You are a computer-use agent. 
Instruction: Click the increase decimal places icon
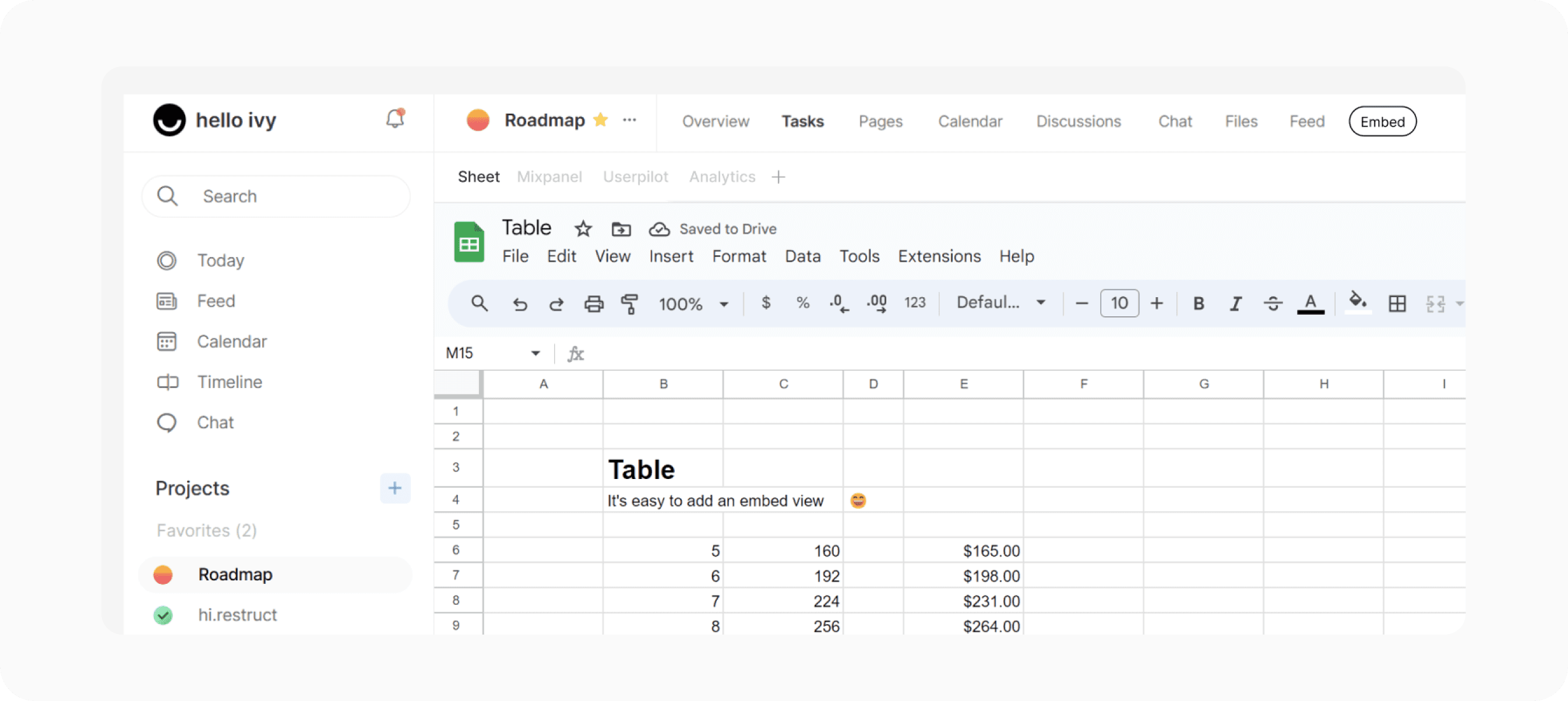point(876,304)
